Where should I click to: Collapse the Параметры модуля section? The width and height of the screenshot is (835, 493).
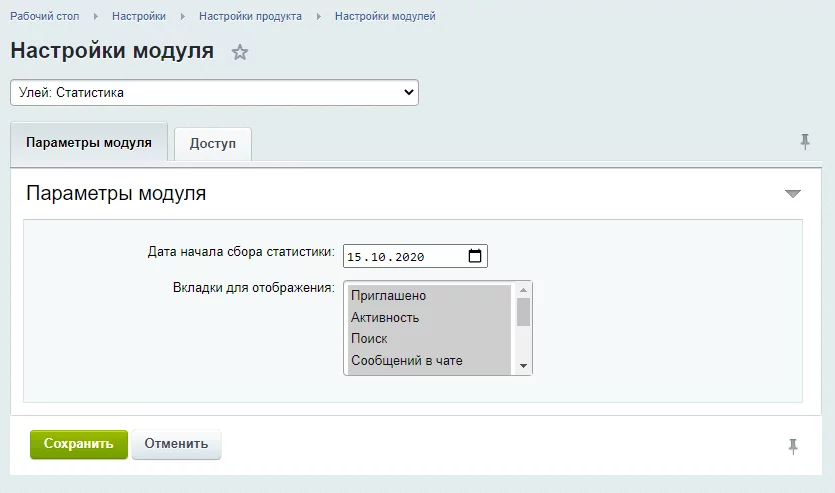[793, 194]
